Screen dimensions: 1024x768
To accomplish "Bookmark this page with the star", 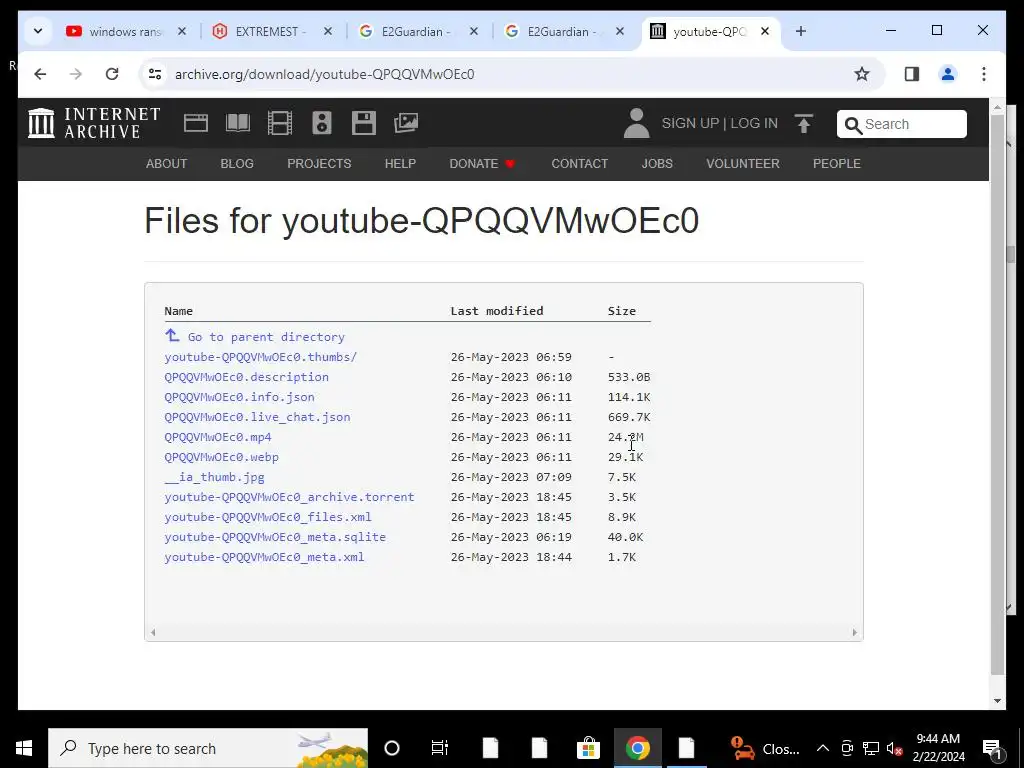I will tap(862, 74).
